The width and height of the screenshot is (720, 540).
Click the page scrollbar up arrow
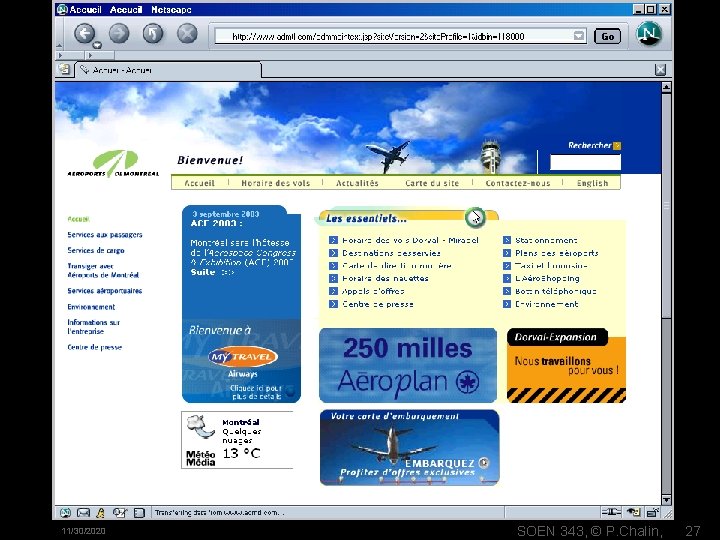[x=666, y=87]
